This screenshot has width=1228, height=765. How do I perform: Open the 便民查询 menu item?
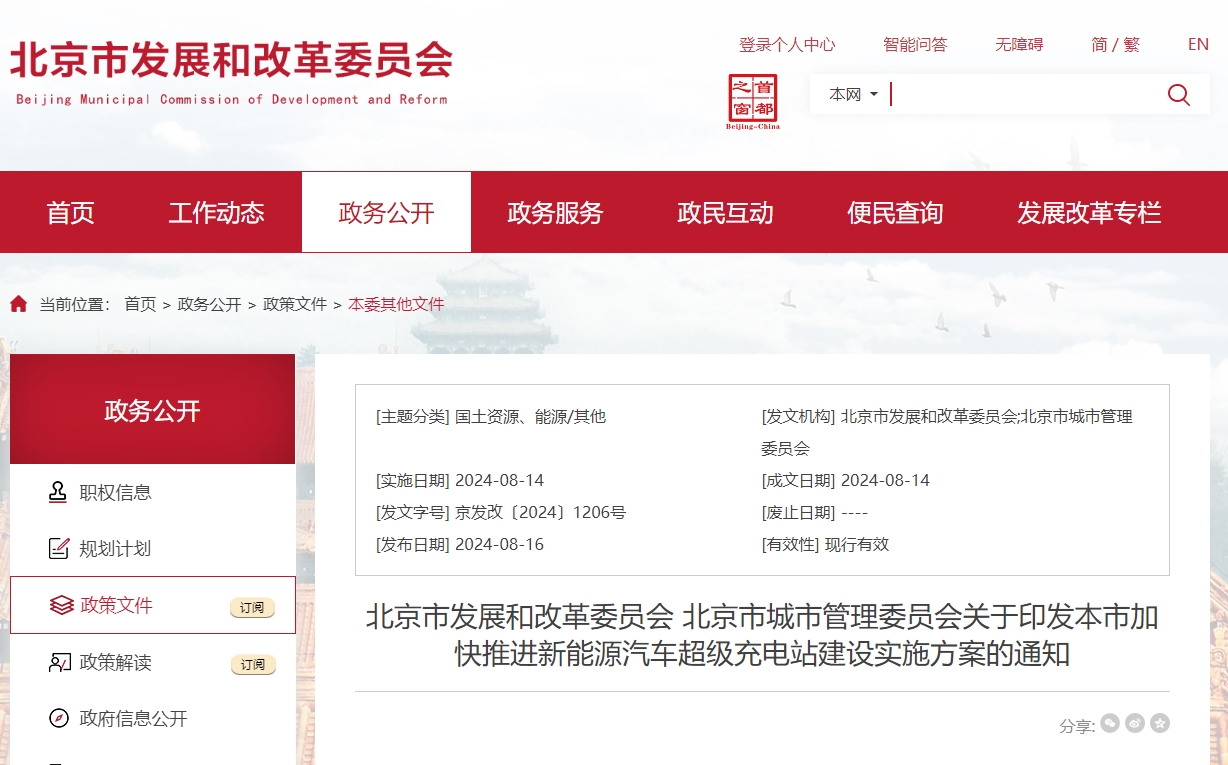pos(895,212)
